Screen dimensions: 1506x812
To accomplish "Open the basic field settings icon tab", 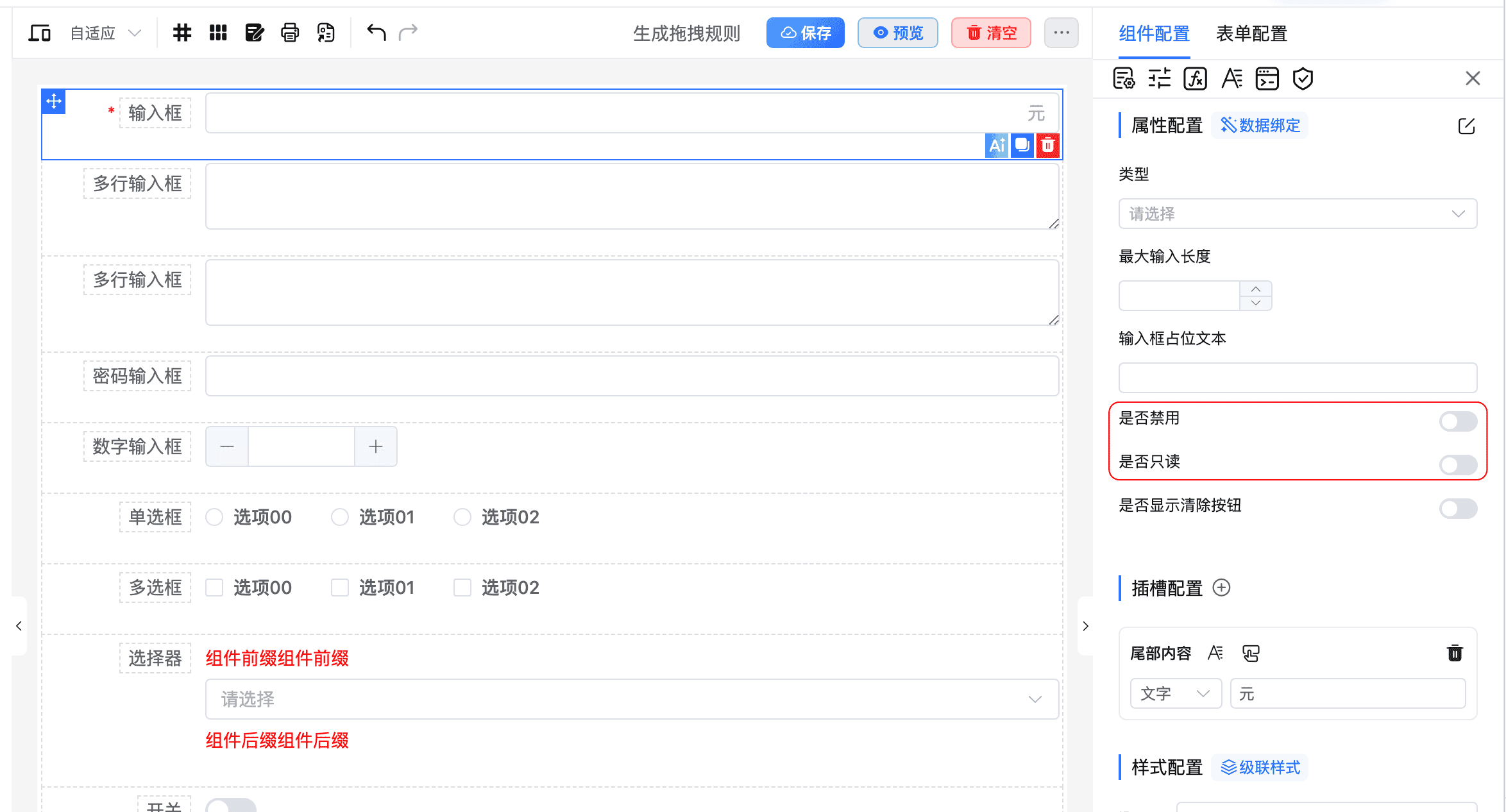I will [1124, 79].
